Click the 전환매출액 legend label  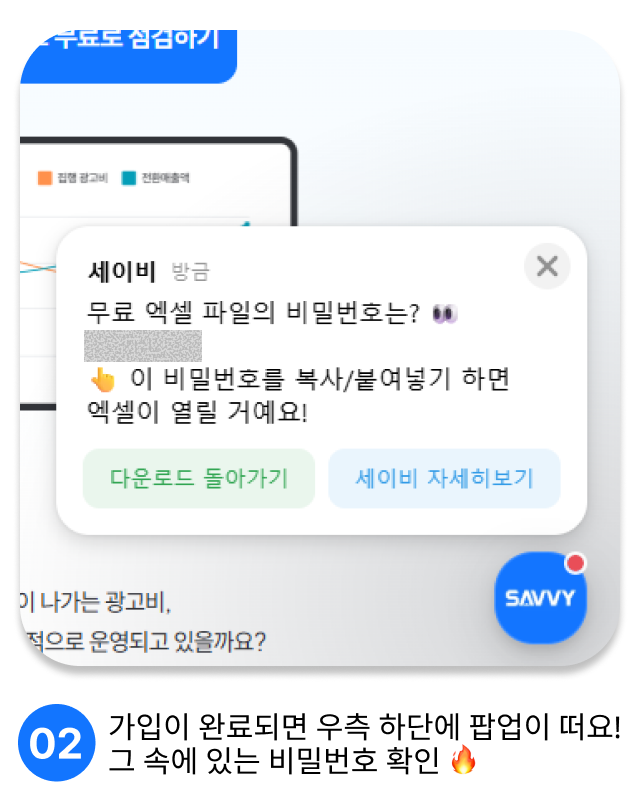click(x=166, y=178)
